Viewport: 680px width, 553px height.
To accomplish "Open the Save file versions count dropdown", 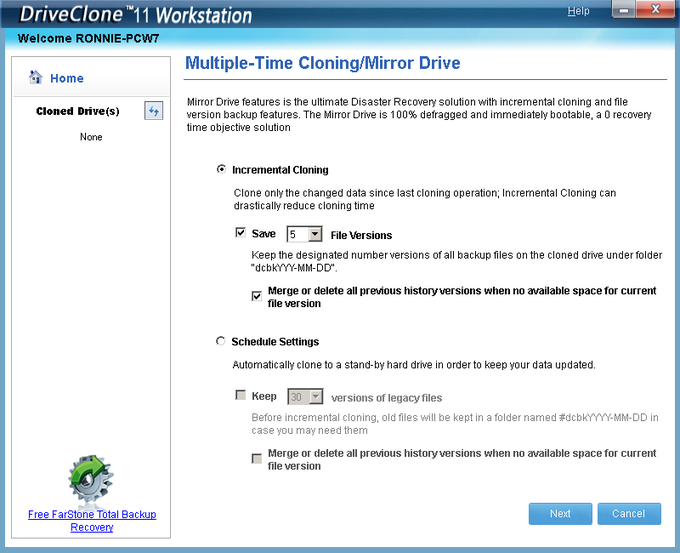I will (x=314, y=235).
